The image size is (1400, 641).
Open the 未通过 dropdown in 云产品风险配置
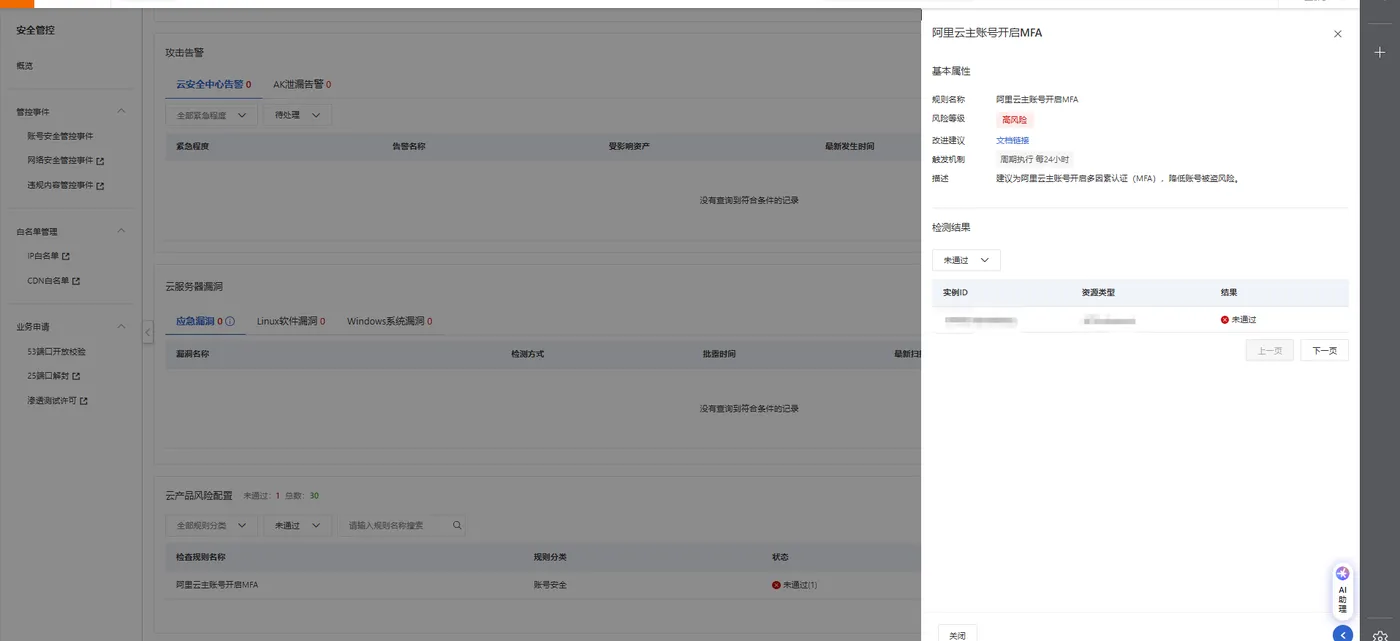click(x=297, y=525)
